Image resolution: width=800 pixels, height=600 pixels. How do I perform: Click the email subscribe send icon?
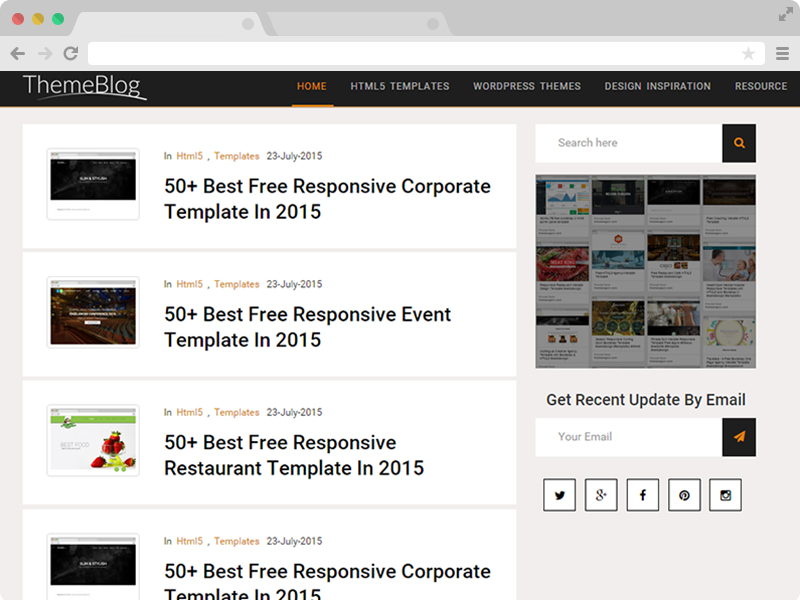coord(739,437)
